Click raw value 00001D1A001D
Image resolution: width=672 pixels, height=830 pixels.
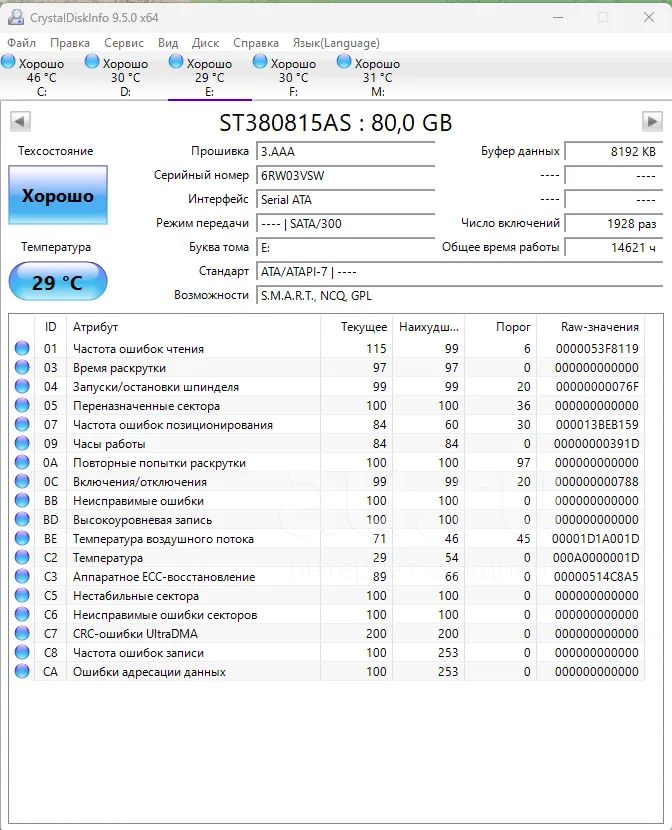point(595,539)
